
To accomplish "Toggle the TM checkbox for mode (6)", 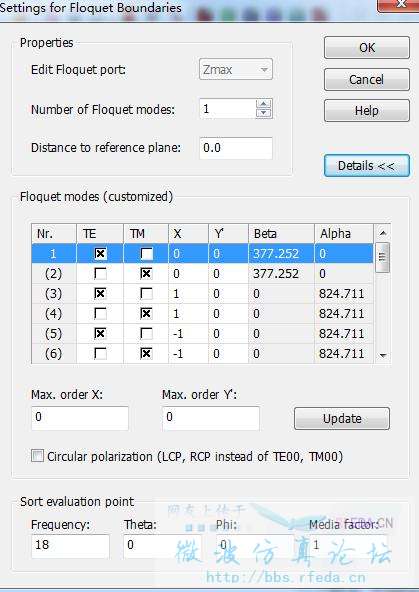I will click(x=146, y=353).
